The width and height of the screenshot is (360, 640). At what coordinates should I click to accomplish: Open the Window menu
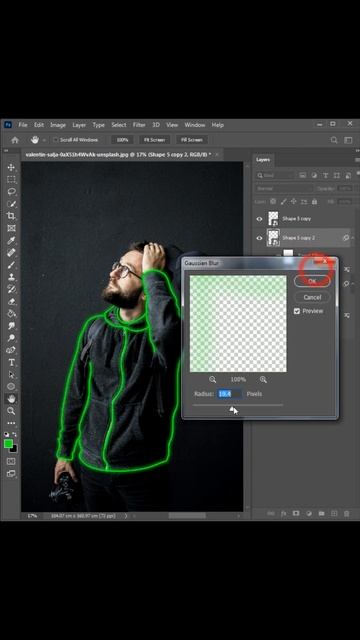pos(195,125)
